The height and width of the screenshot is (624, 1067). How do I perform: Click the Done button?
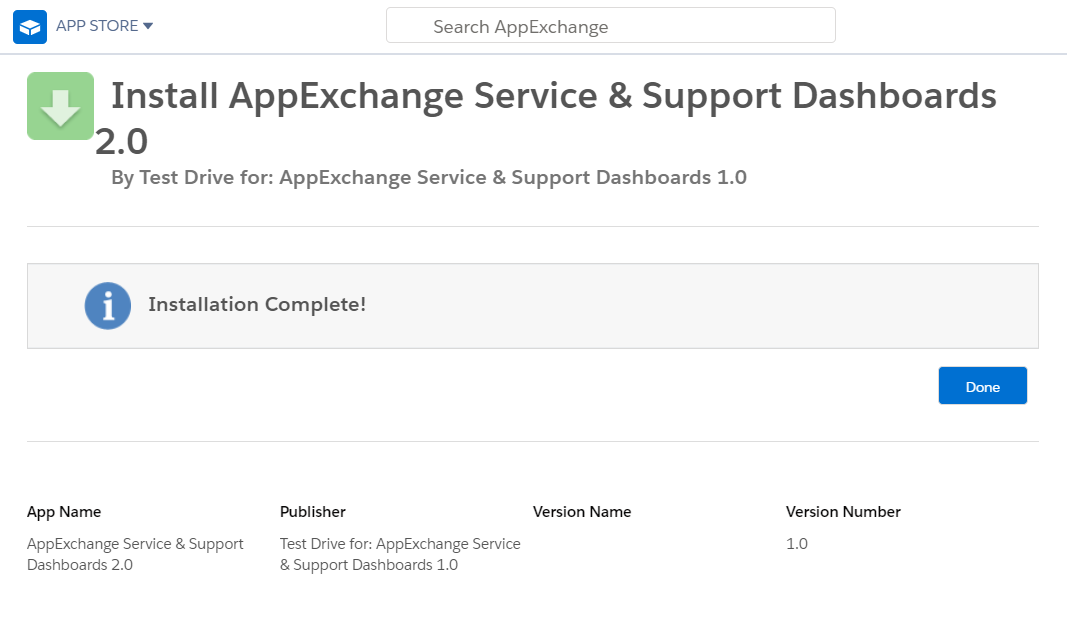click(982, 386)
